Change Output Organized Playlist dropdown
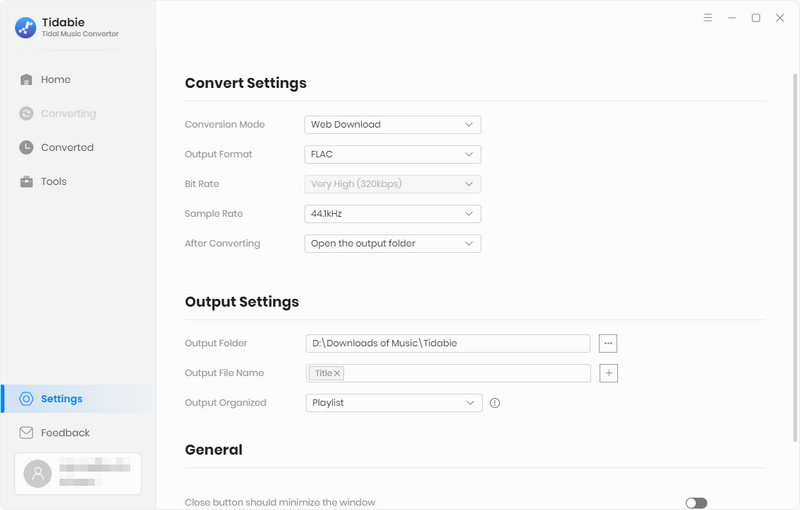 [x=394, y=403]
